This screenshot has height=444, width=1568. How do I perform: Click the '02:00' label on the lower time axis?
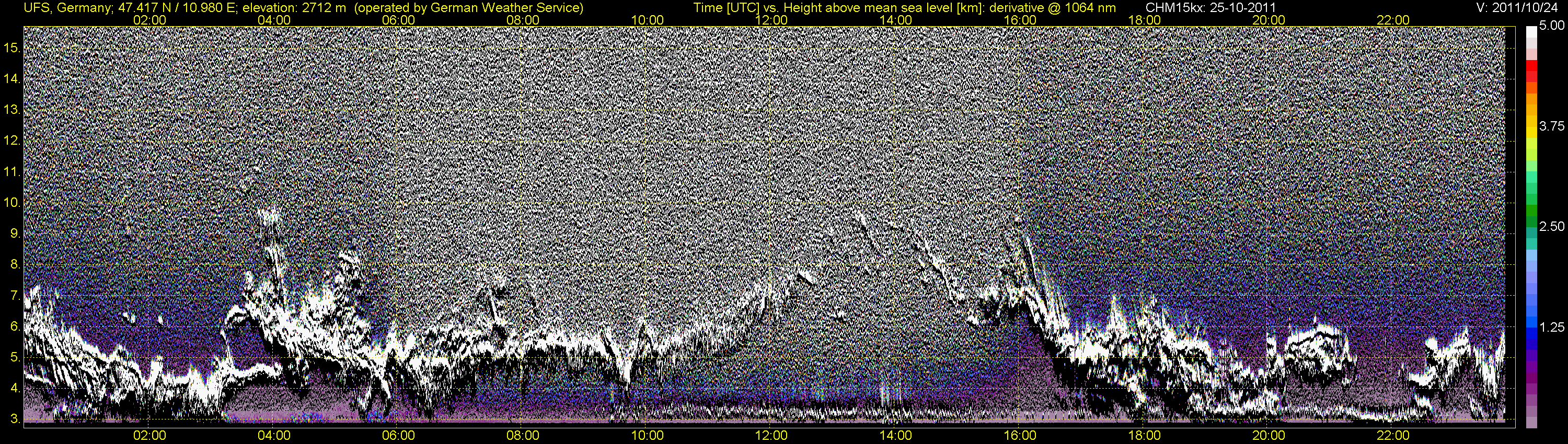pyautogui.click(x=149, y=436)
